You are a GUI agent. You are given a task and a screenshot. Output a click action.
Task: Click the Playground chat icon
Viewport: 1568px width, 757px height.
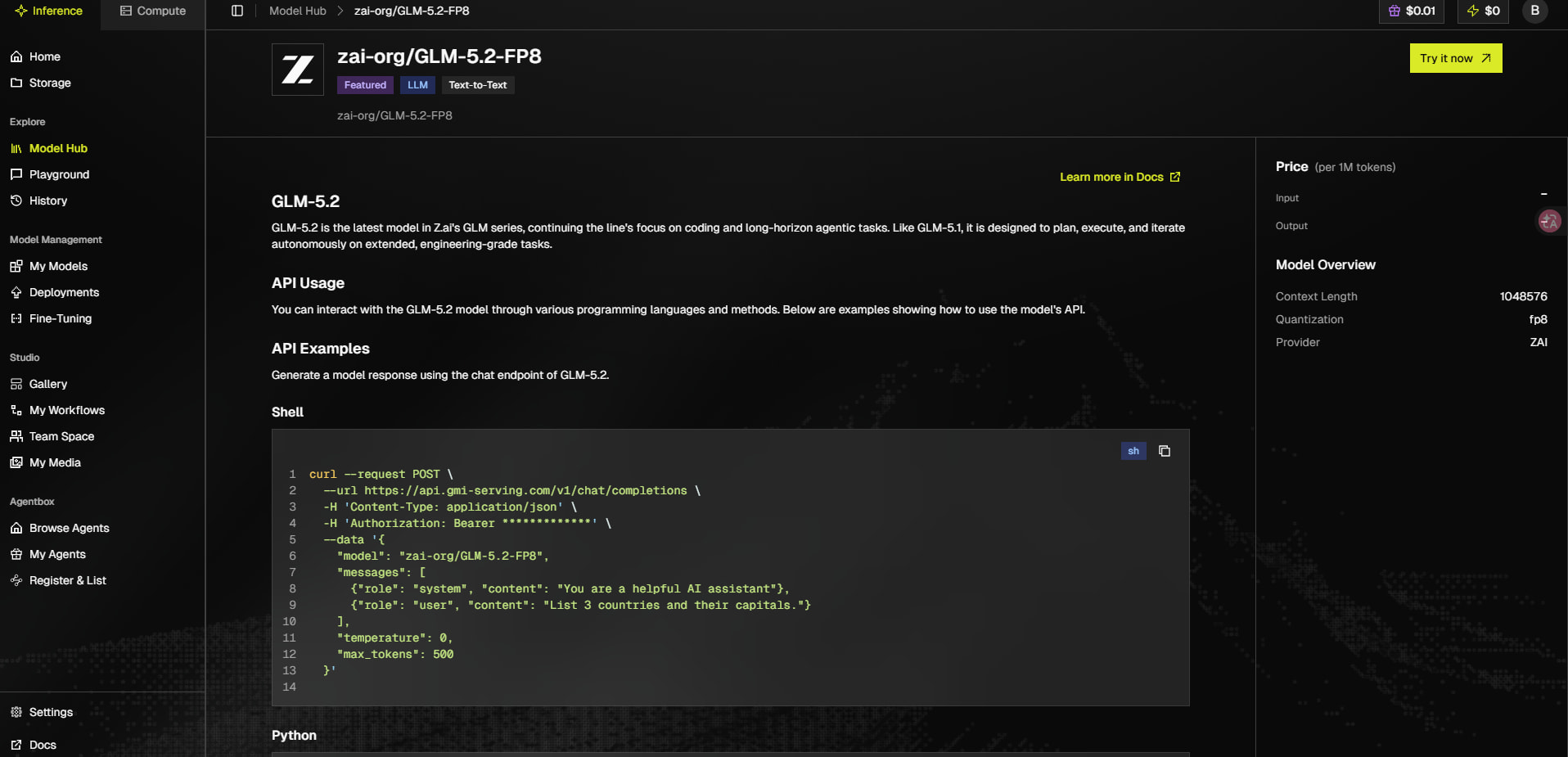(16, 174)
